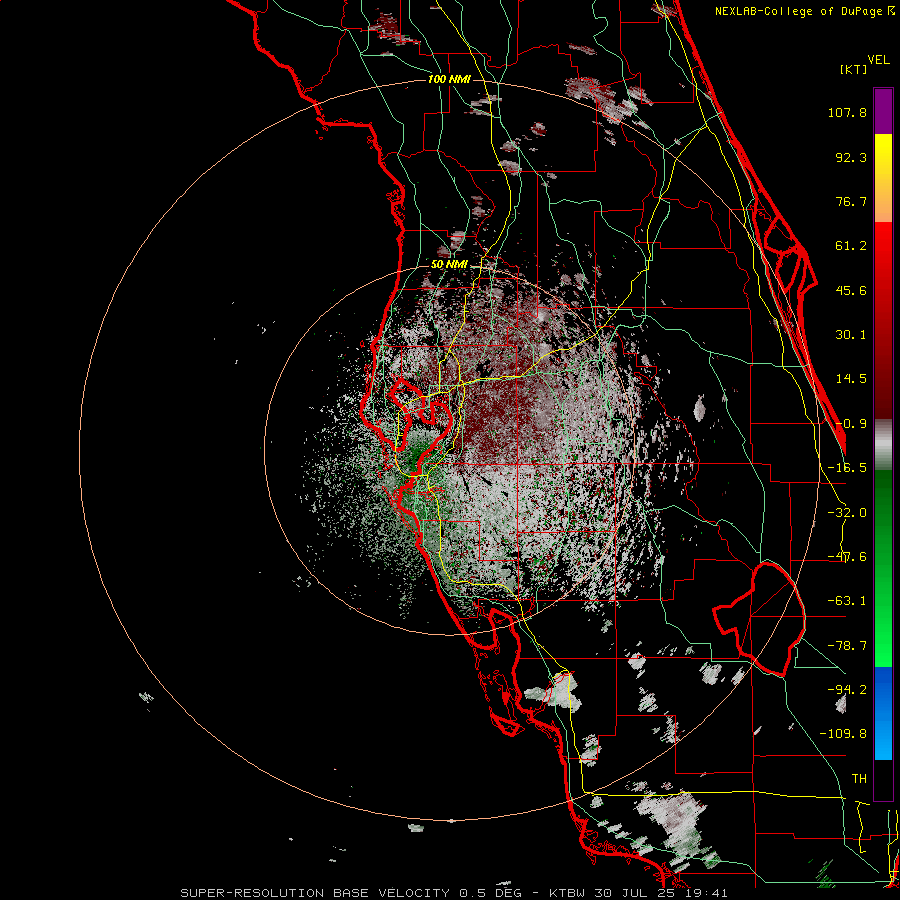Viewport: 900px width, 900px height.
Task: Click the [KT] units label
Action: pos(854,69)
